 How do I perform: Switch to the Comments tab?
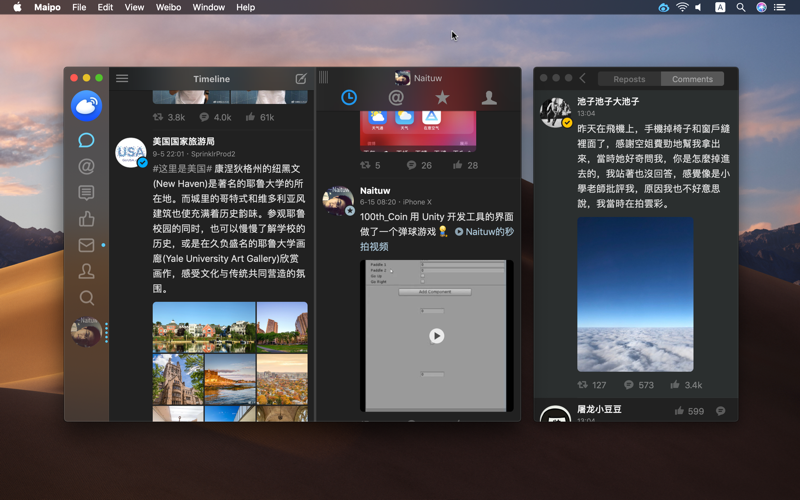[692, 79]
